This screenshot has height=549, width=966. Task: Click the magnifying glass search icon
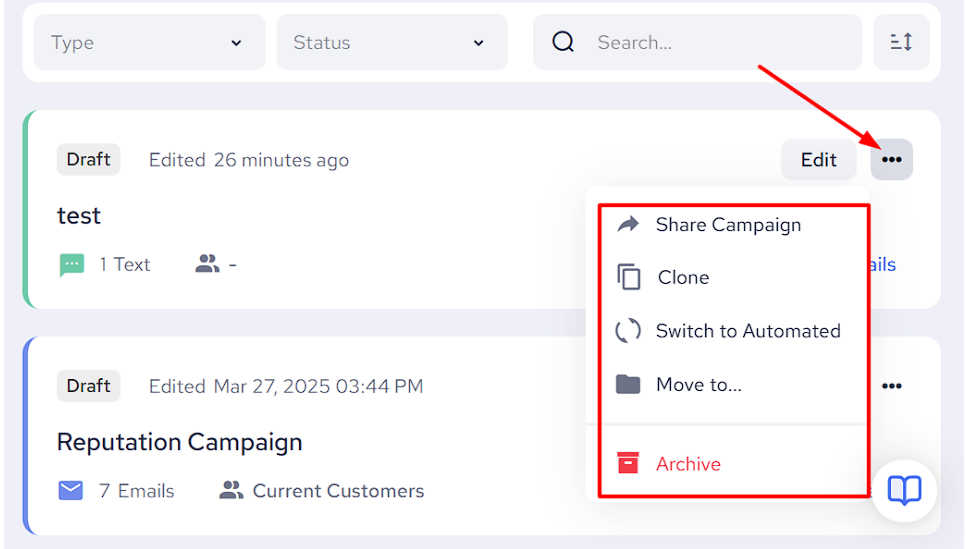point(564,42)
